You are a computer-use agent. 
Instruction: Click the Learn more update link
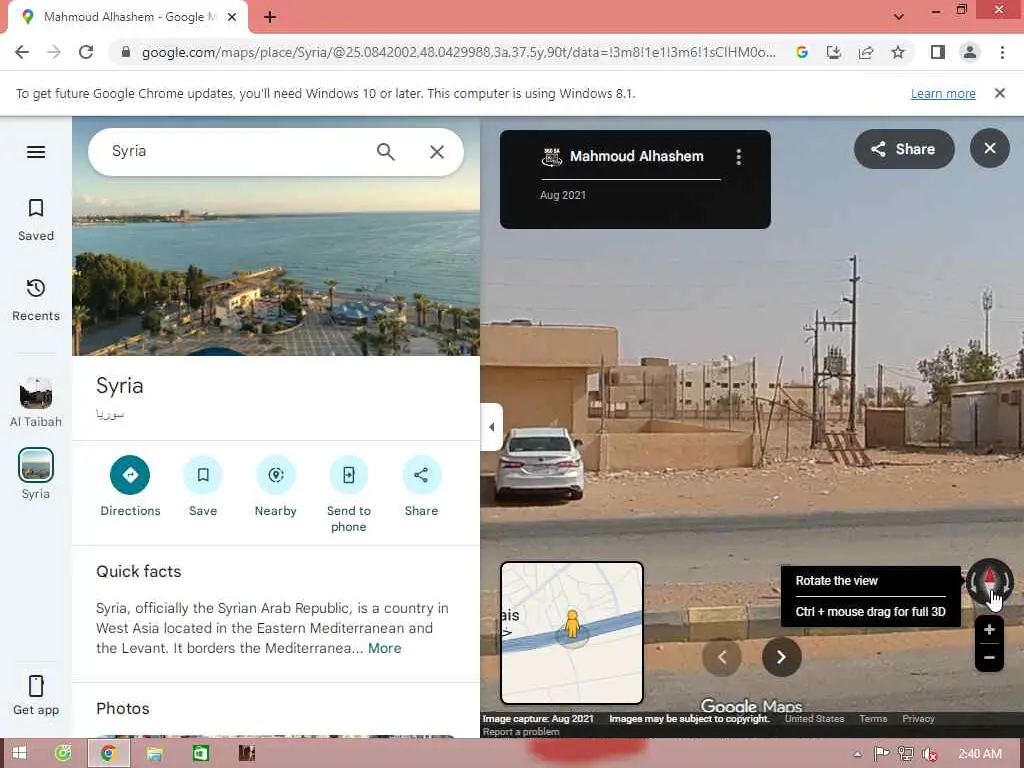pos(943,93)
